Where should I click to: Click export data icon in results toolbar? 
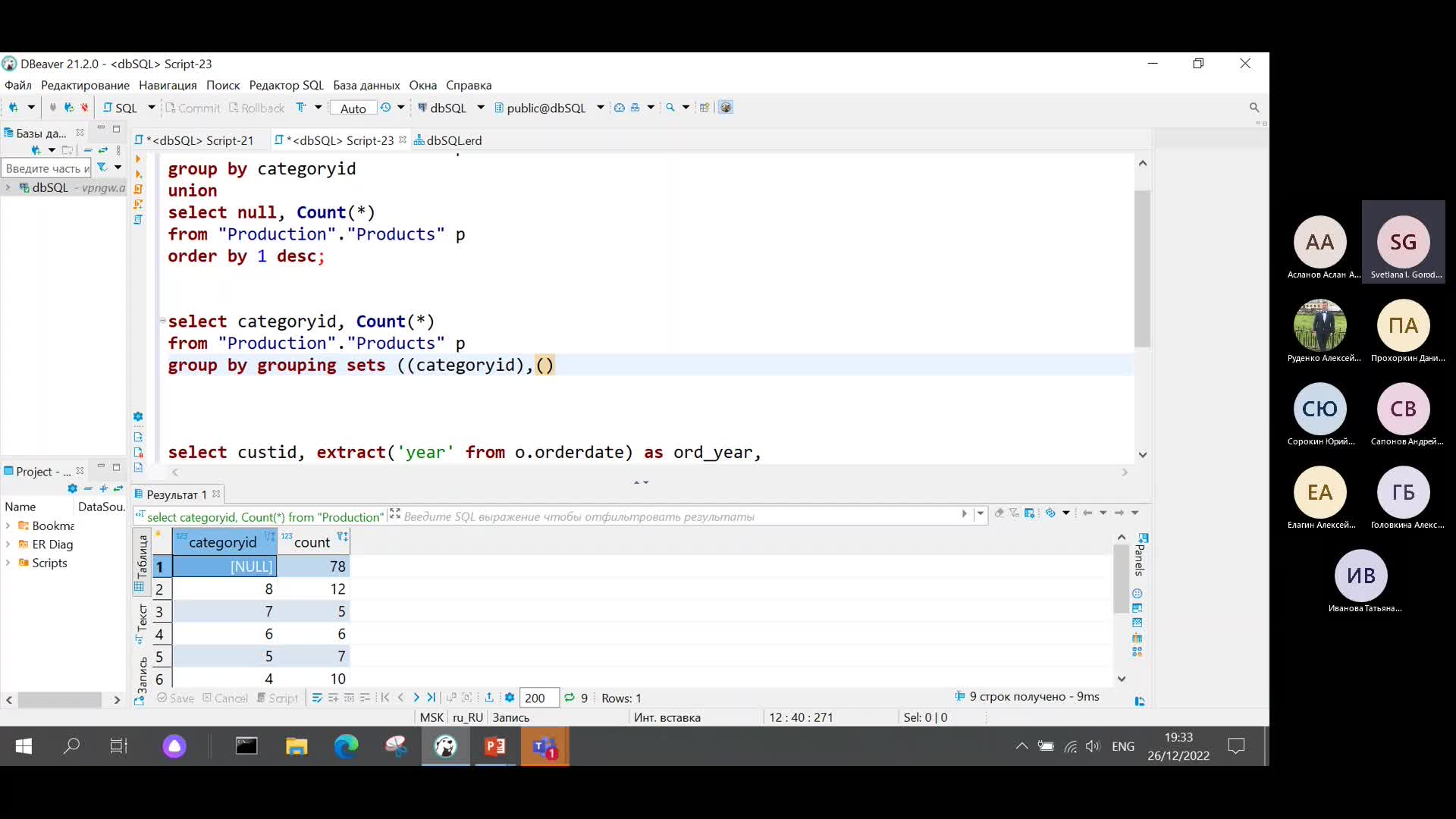489,698
